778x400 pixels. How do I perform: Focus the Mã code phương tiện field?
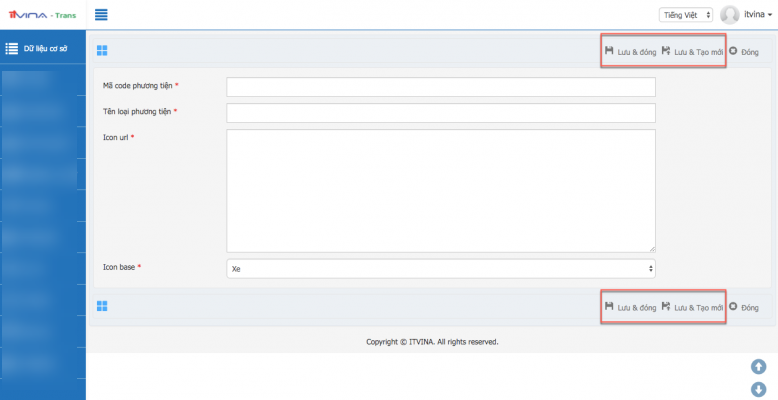(x=441, y=87)
